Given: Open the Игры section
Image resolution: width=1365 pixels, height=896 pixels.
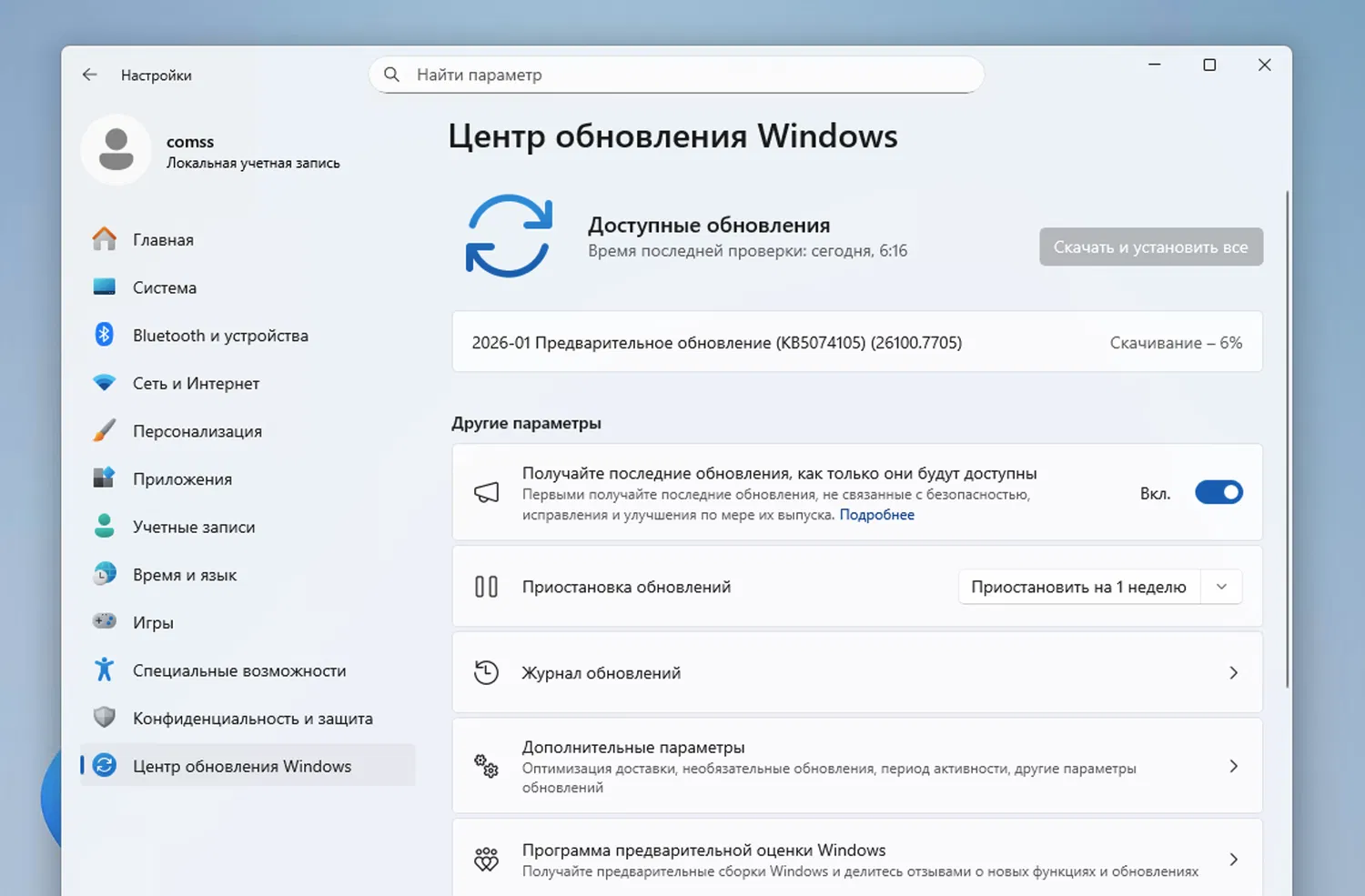Looking at the screenshot, I should 248,622.
